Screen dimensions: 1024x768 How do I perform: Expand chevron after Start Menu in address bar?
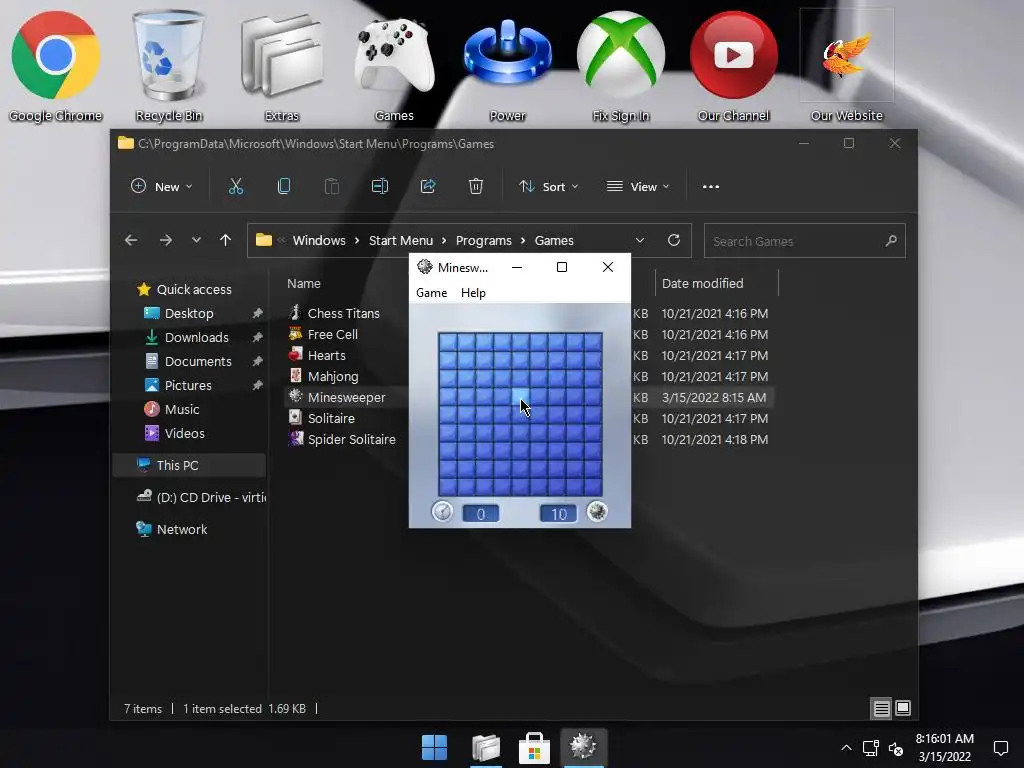444,241
